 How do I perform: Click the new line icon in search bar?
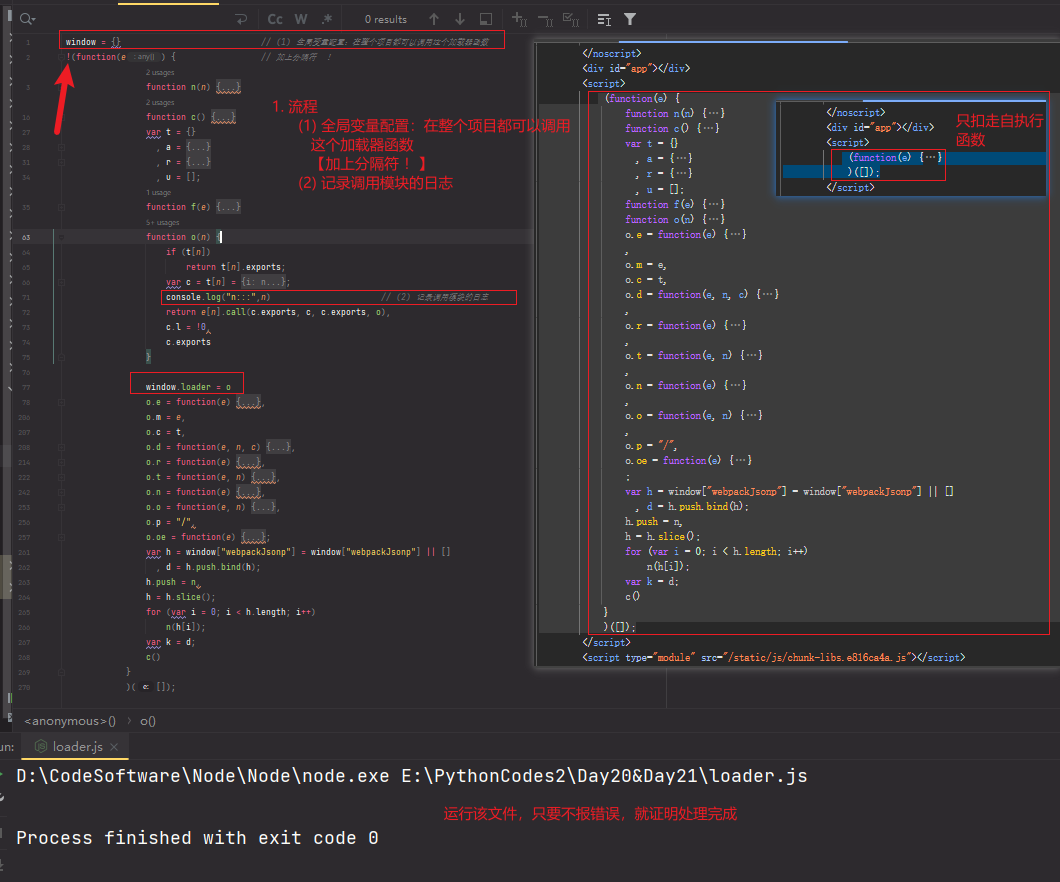pos(241,20)
